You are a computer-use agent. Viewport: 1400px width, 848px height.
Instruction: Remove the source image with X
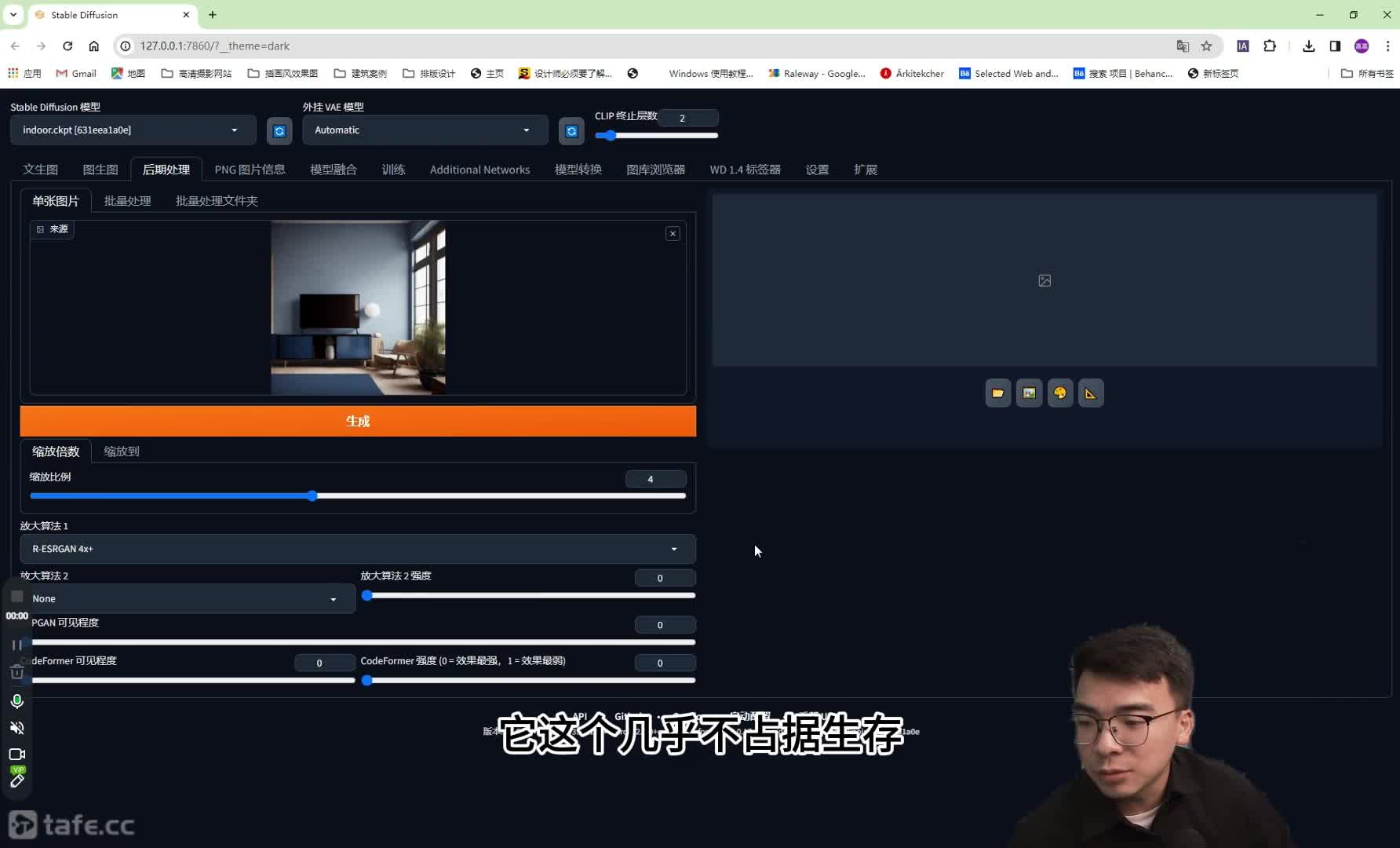point(673,234)
